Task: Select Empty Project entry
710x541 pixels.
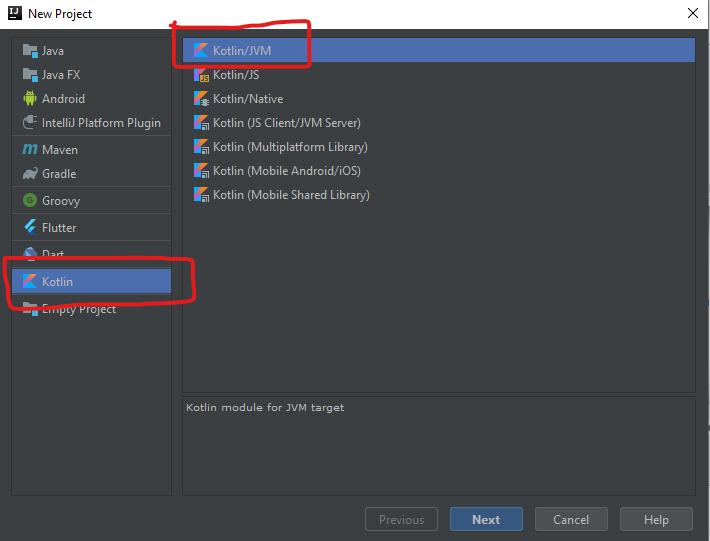Action: [x=91, y=308]
